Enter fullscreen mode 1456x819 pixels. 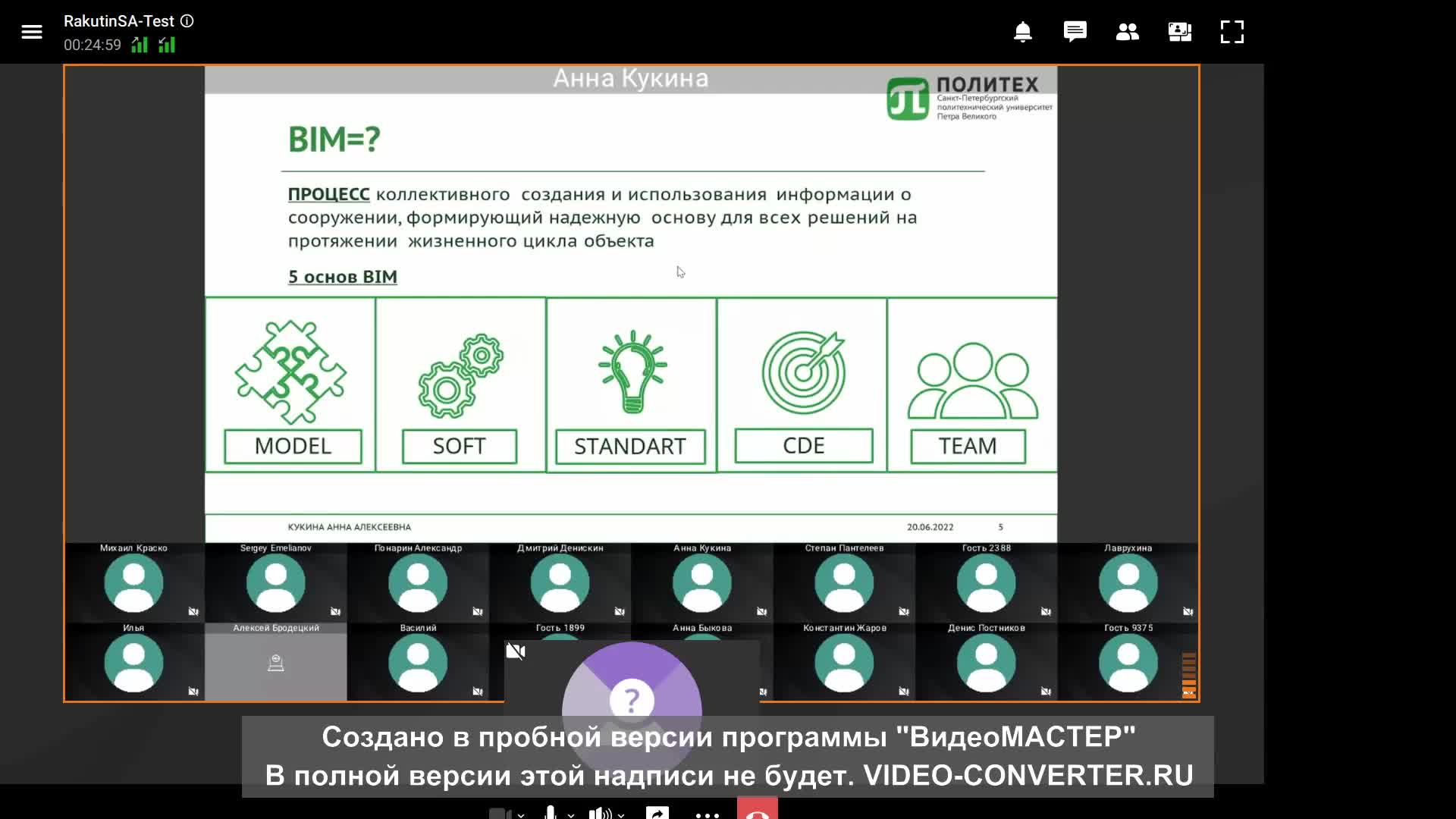pos(1232,32)
